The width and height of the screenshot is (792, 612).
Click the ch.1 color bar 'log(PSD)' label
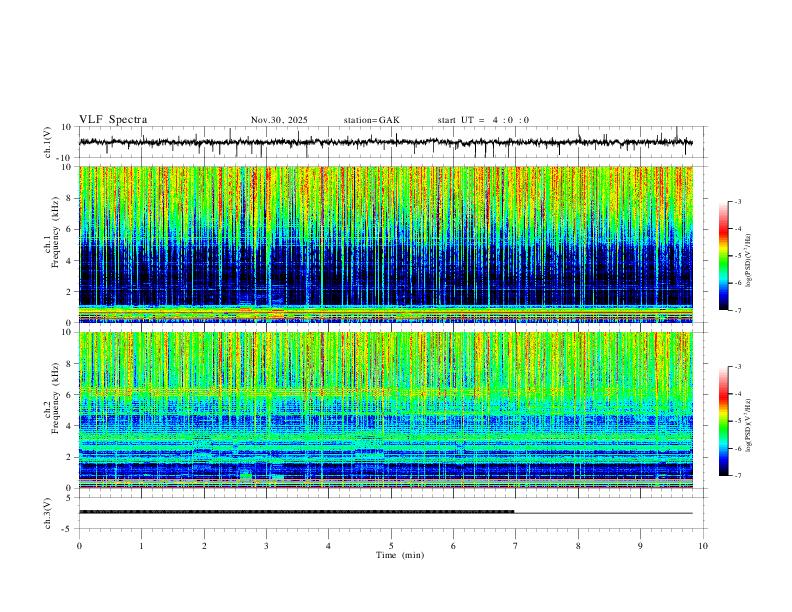coord(749,260)
